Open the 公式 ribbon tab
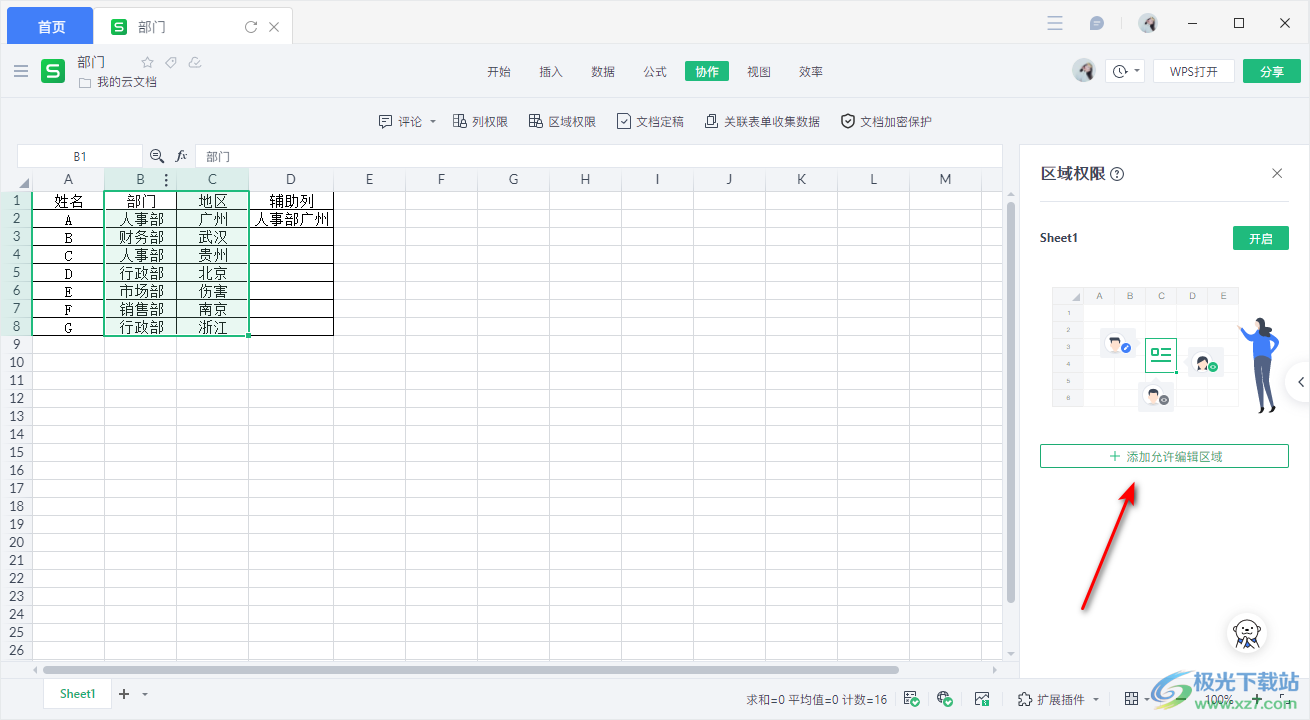Viewport: 1310px width, 720px height. point(655,72)
